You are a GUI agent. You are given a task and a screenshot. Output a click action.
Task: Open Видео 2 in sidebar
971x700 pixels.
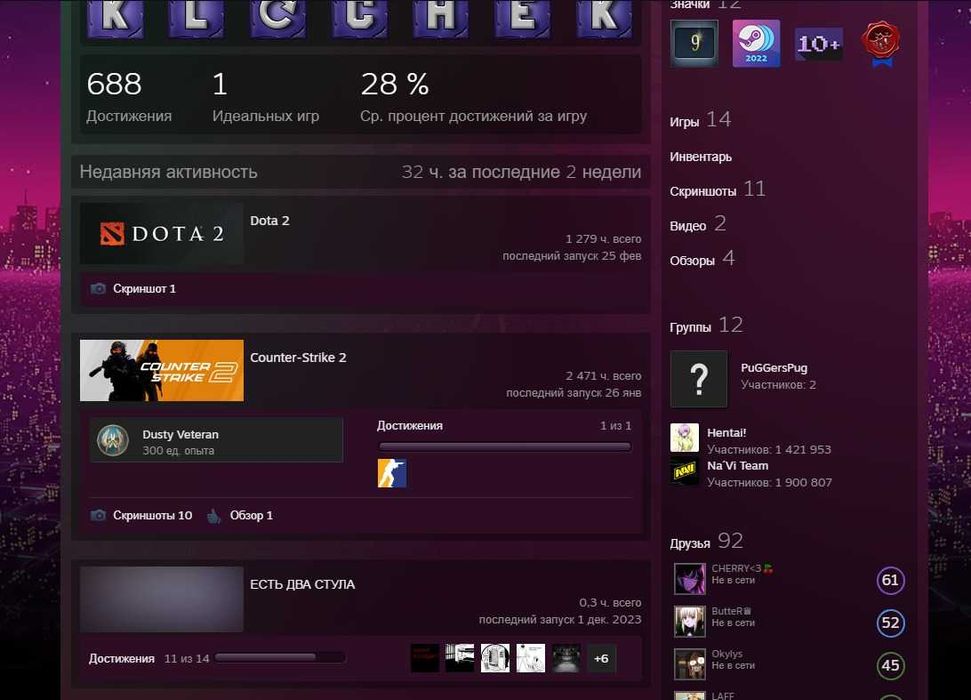698,224
